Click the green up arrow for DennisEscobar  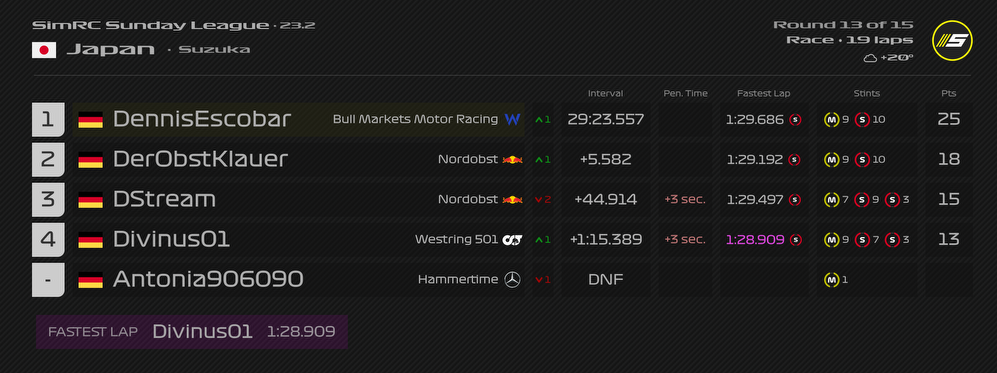click(x=539, y=119)
